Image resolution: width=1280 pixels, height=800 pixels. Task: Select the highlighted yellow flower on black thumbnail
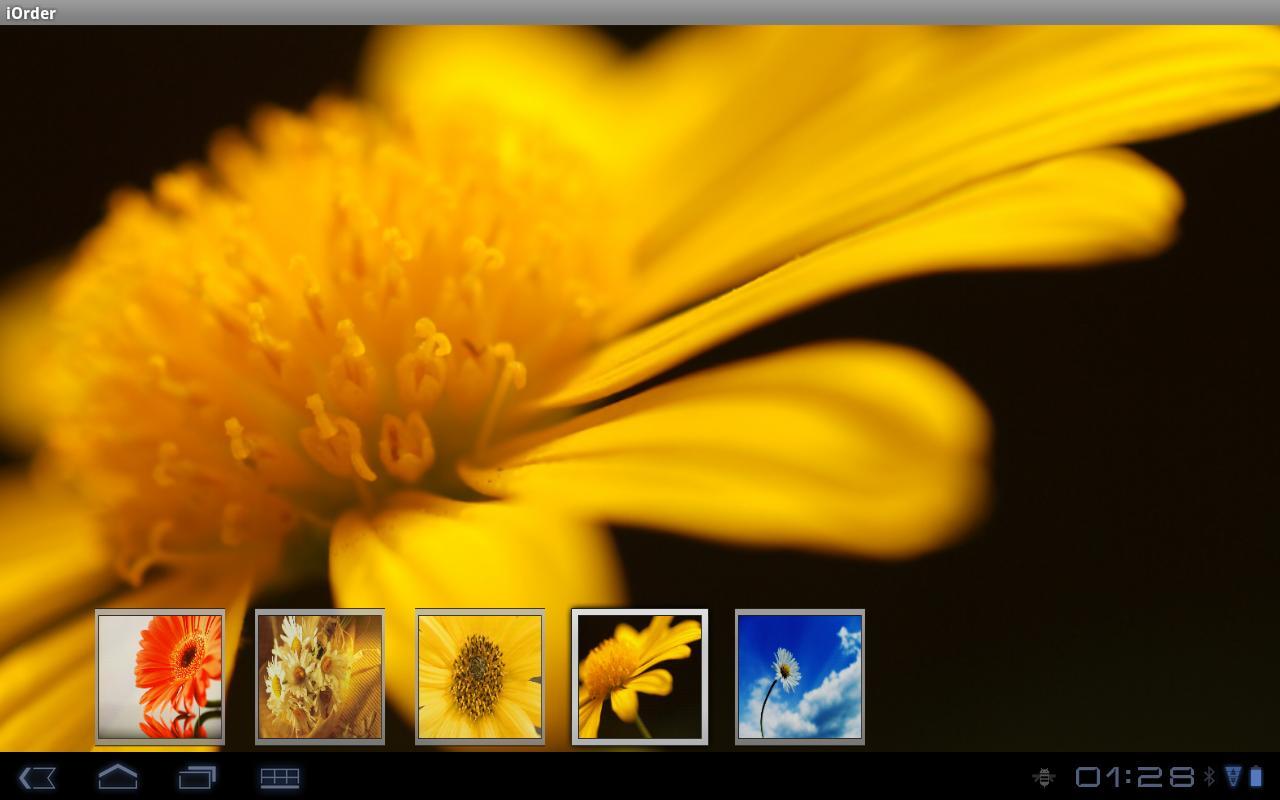pyautogui.click(x=640, y=677)
